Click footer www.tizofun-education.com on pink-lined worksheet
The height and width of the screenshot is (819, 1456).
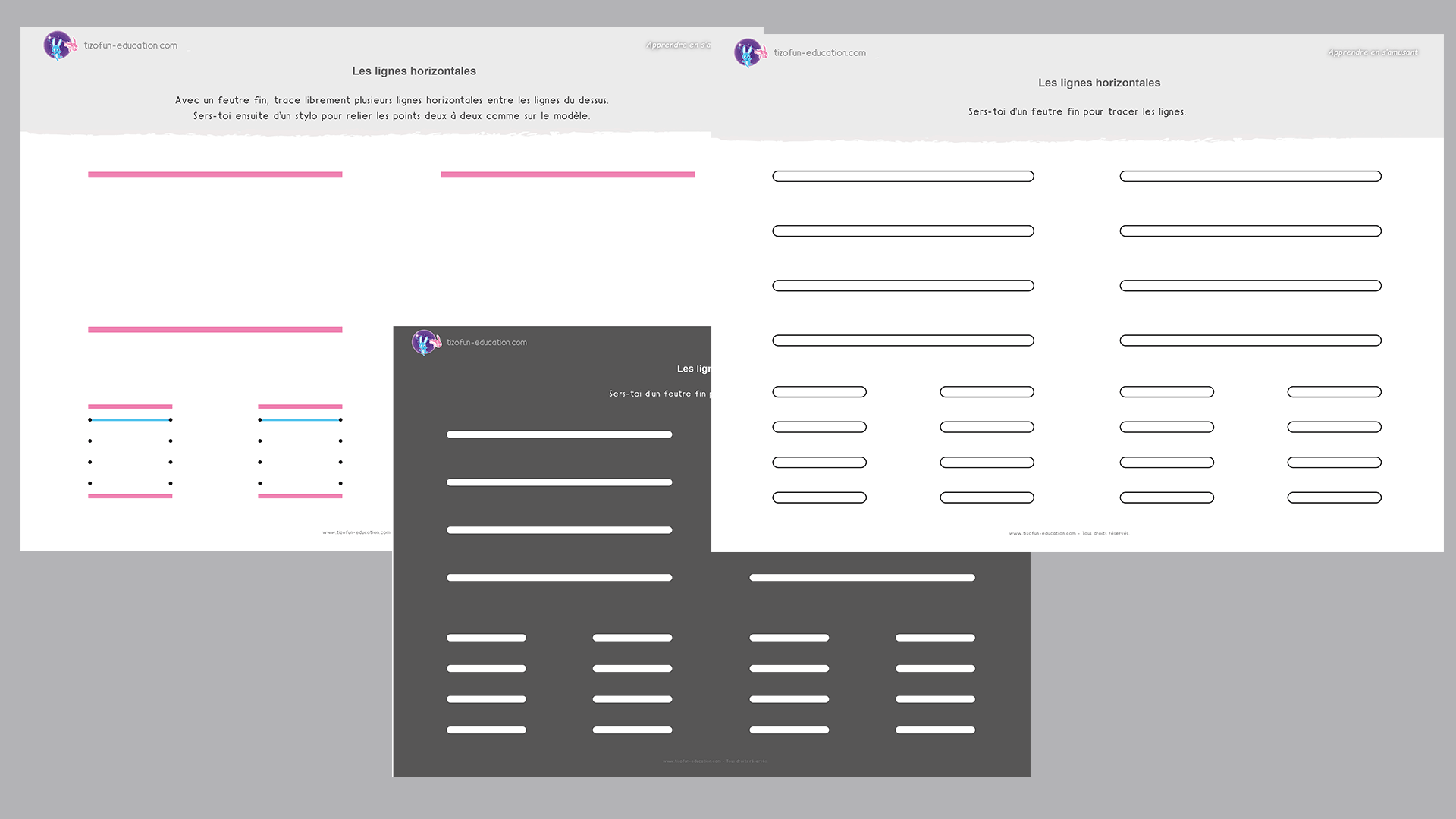356,532
